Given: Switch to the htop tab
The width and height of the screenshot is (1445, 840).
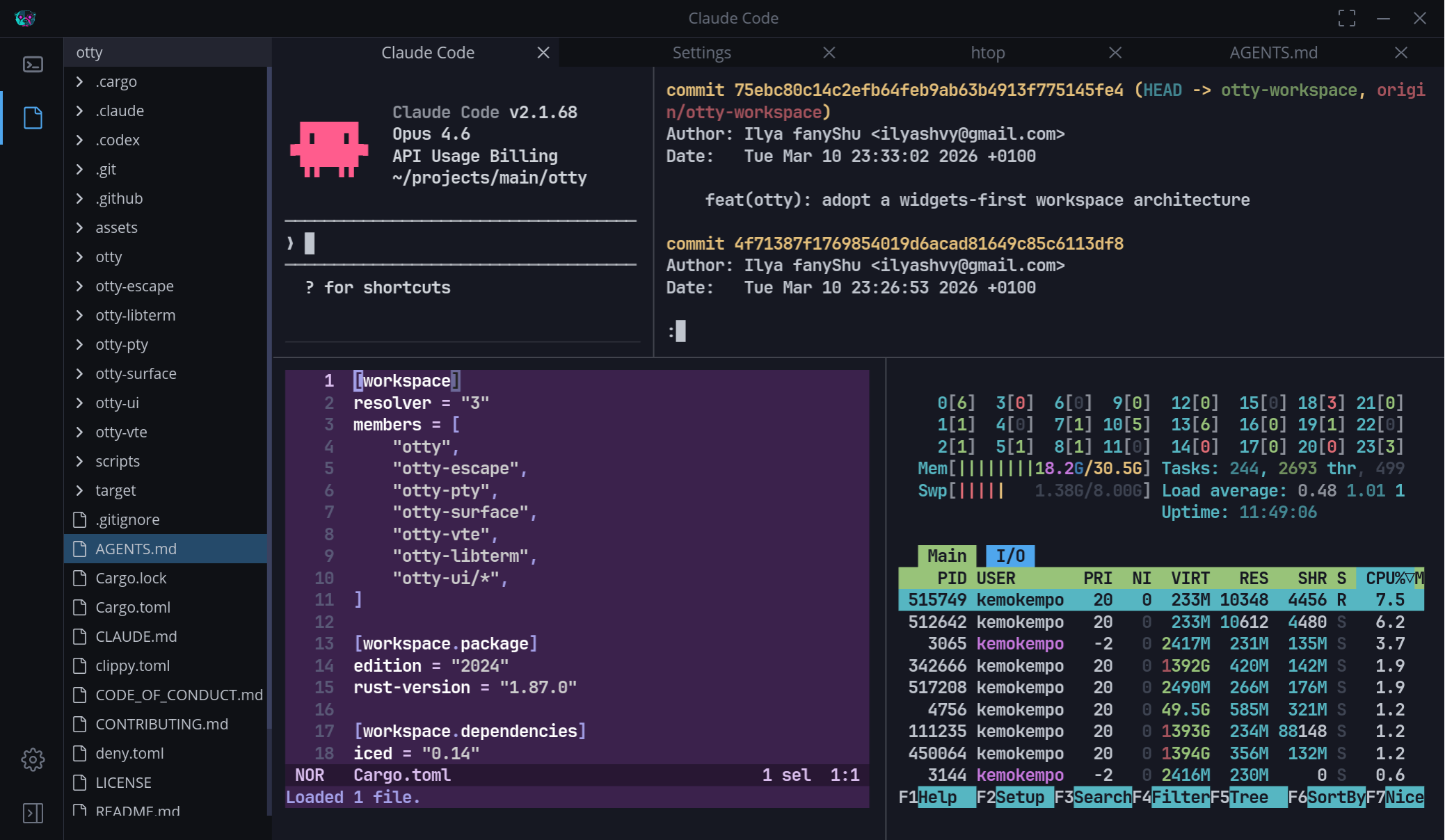Looking at the screenshot, I should coord(988,53).
